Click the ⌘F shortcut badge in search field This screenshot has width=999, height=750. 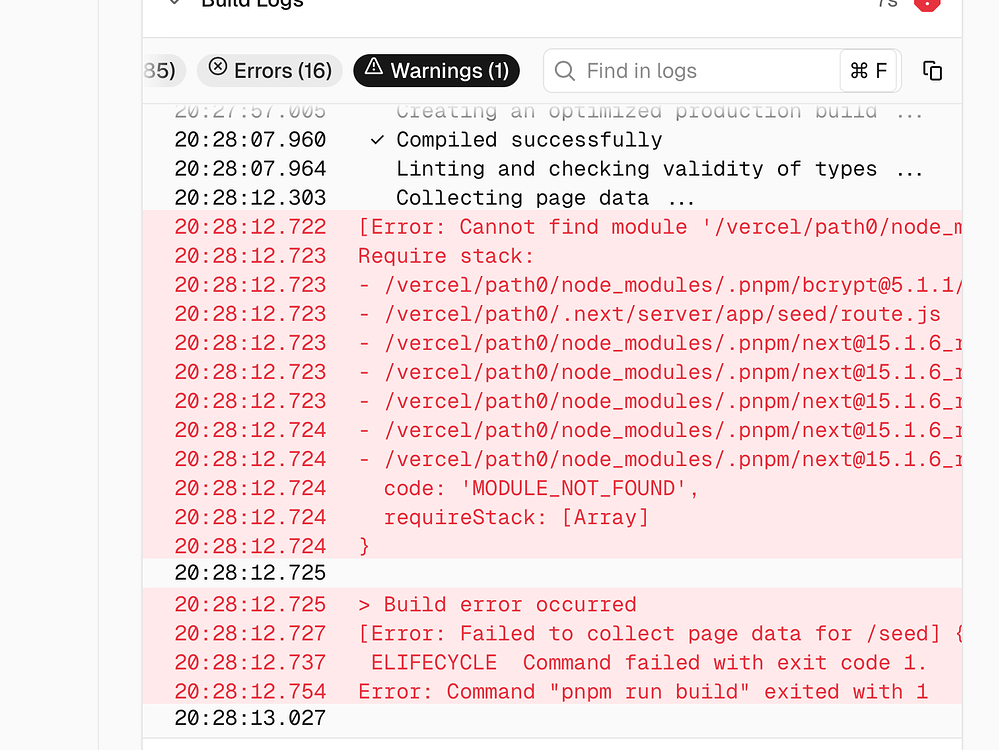pyautogui.click(x=869, y=70)
